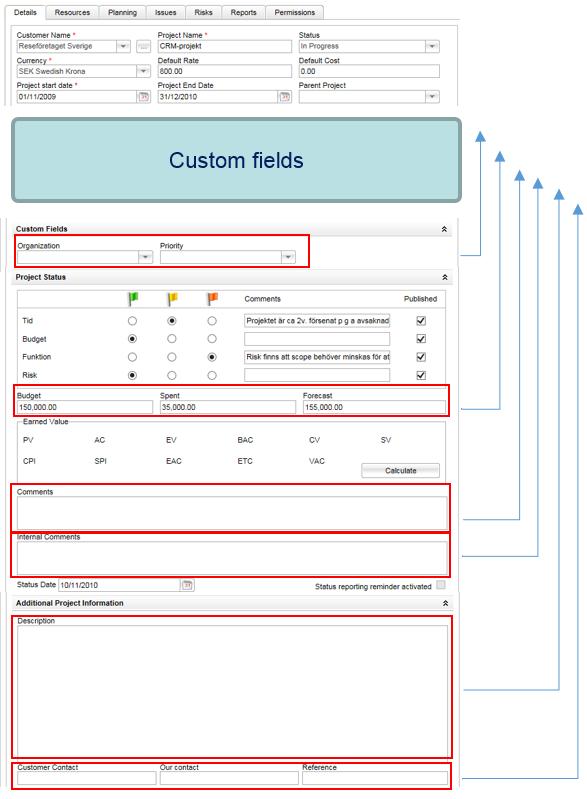Open the Parent Project dropdown
Image resolution: width=587 pixels, height=799 pixels.
point(432,97)
